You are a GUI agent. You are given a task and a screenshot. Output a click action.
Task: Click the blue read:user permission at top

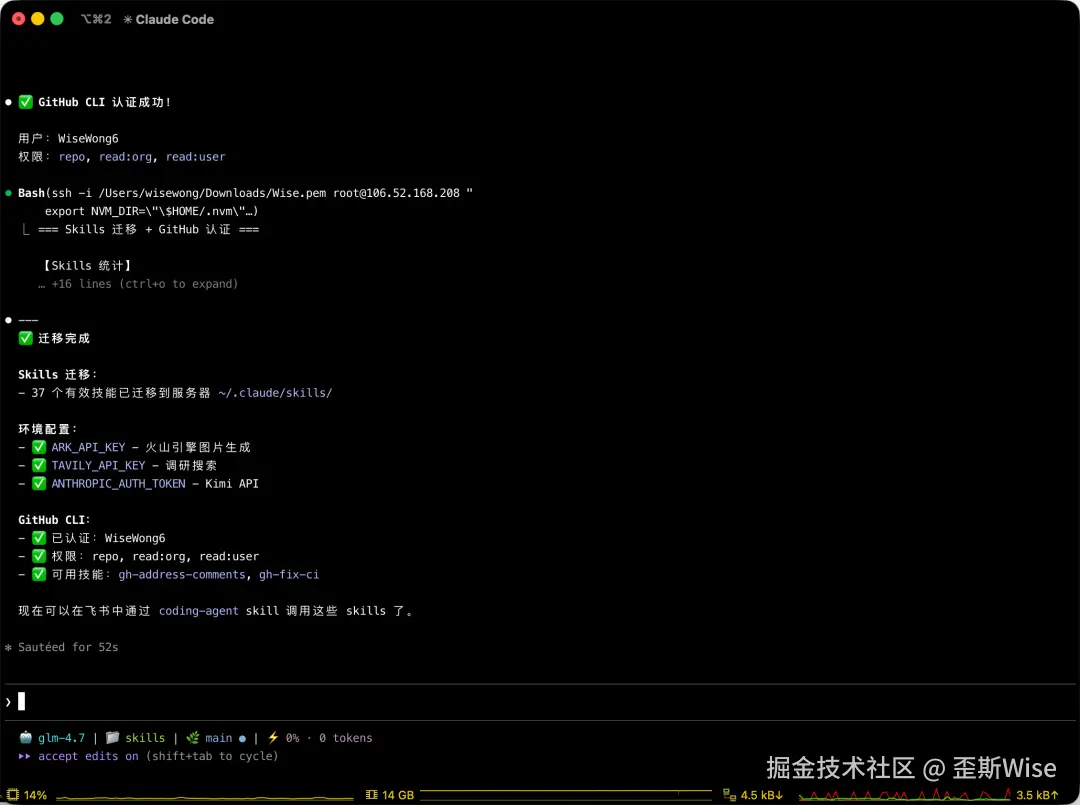[195, 156]
